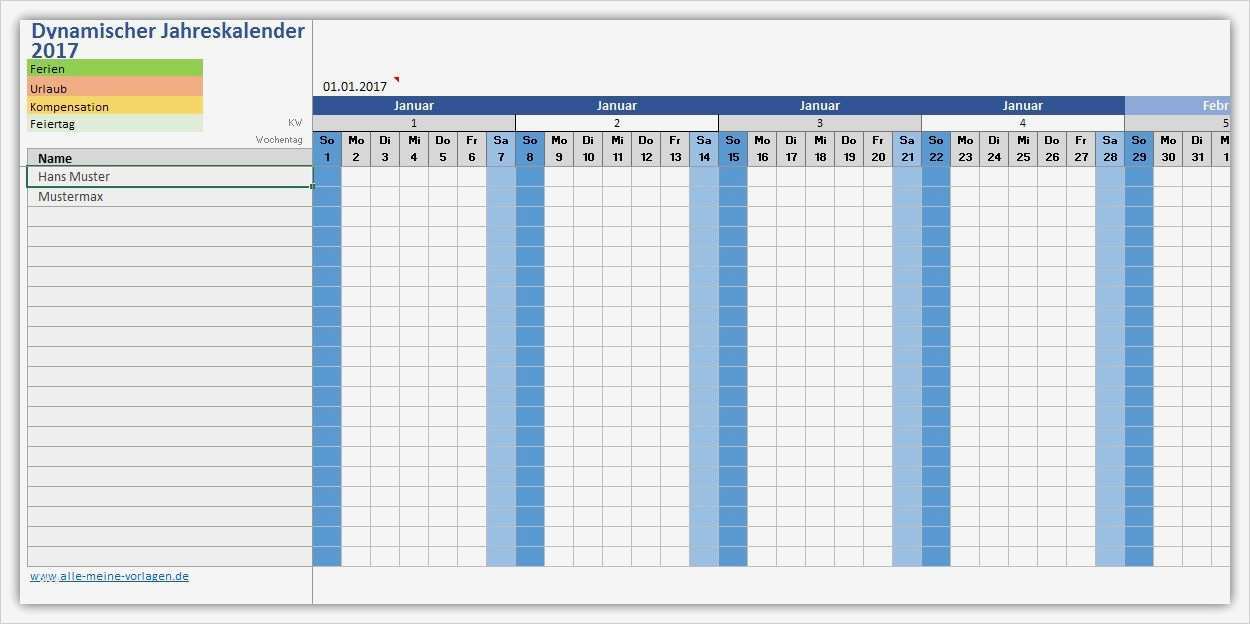Screen dimensions: 1250x624
Task: Click the 01.01.2017 date cell
Action: 354,85
